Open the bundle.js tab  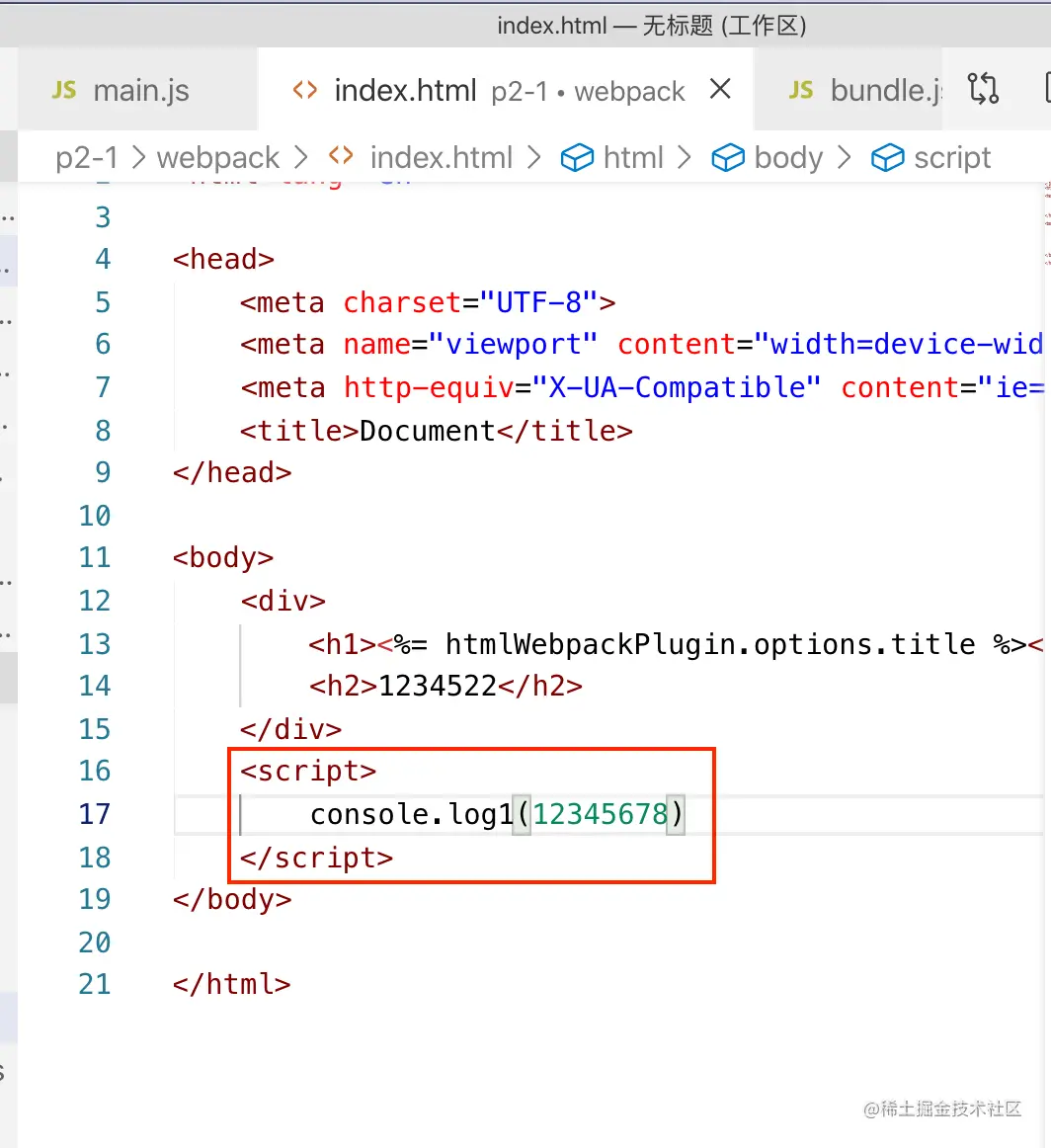[x=848, y=90]
